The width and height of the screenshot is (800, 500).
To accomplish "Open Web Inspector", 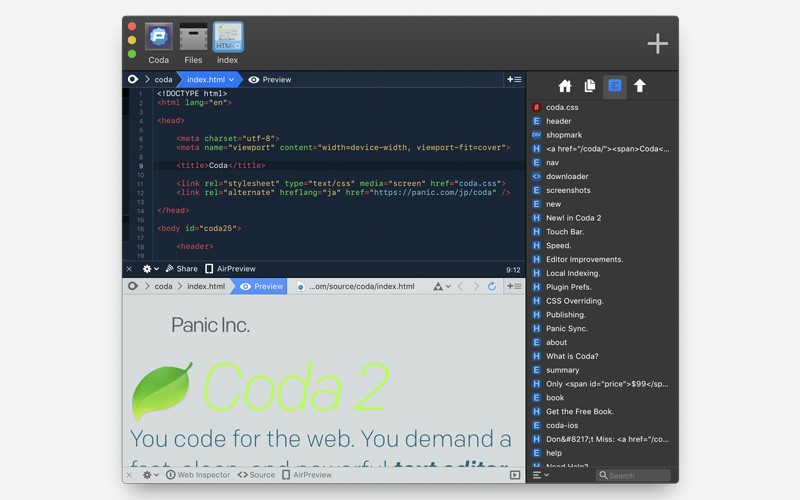I will tap(198, 475).
